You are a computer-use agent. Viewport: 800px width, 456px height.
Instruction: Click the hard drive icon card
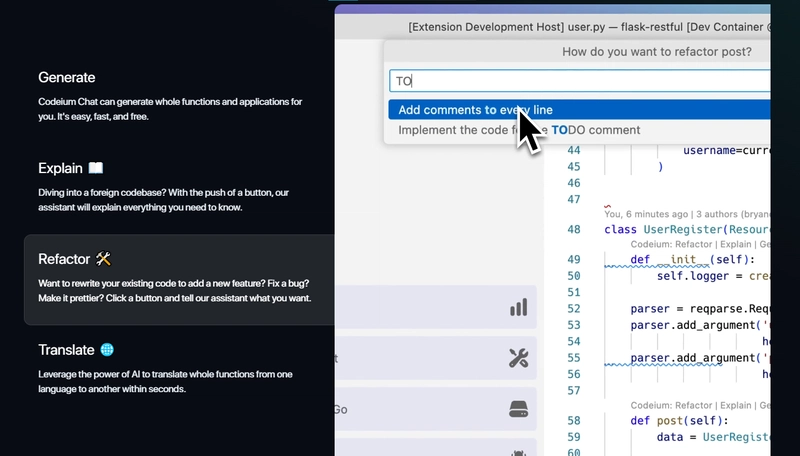pos(436,409)
